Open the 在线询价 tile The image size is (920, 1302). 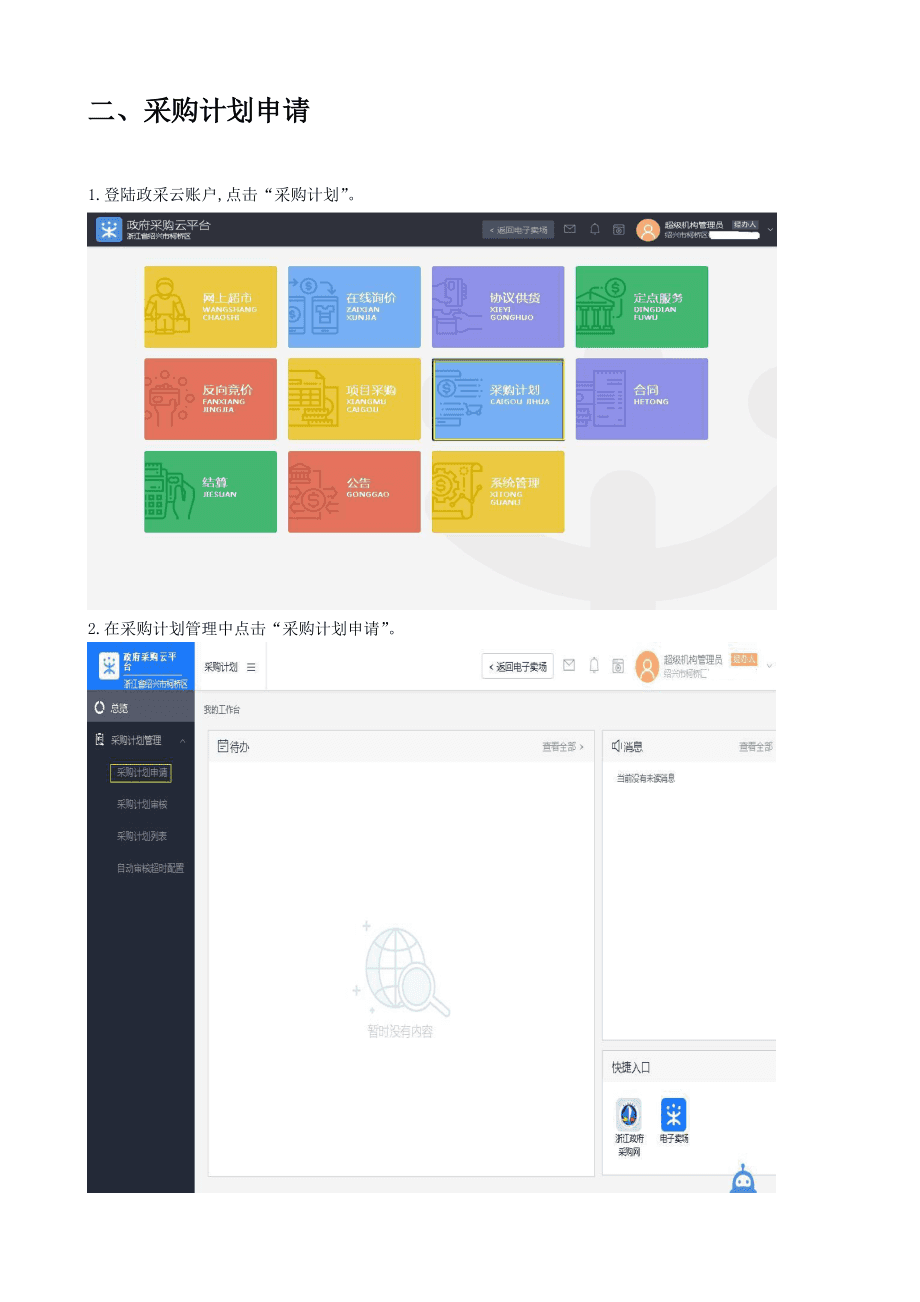354,306
